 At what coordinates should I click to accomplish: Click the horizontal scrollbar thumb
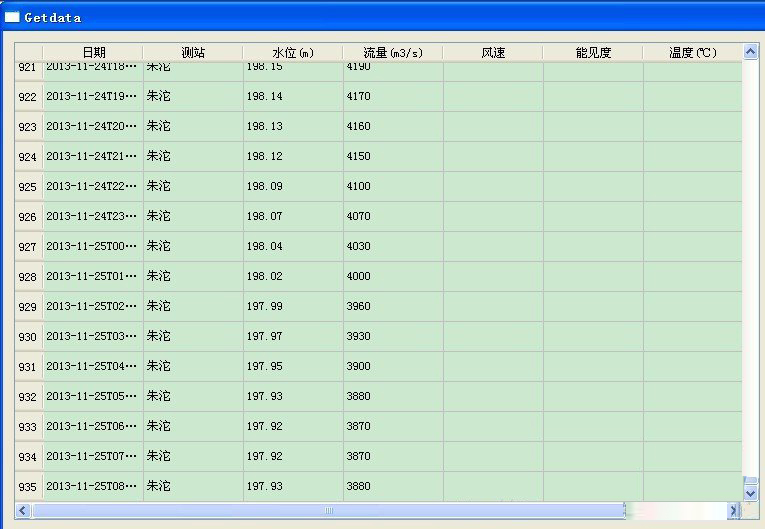click(327, 511)
